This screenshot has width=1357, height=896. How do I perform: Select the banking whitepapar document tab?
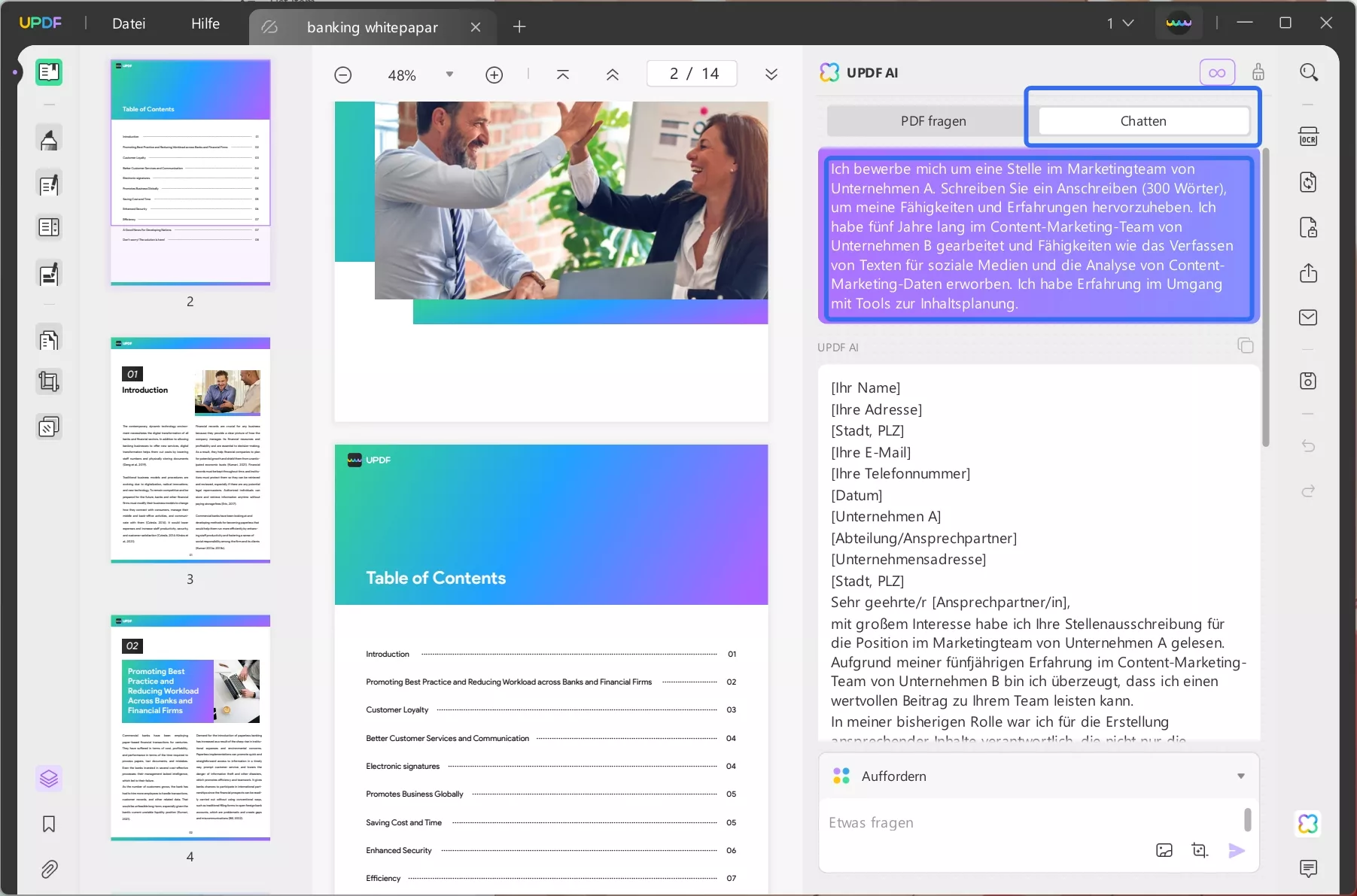point(373,27)
